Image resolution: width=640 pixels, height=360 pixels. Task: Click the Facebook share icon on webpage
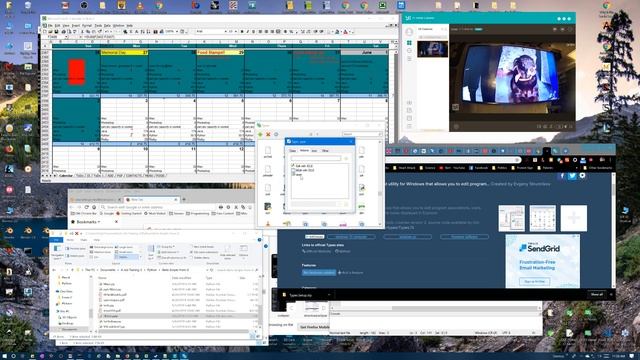562,176
